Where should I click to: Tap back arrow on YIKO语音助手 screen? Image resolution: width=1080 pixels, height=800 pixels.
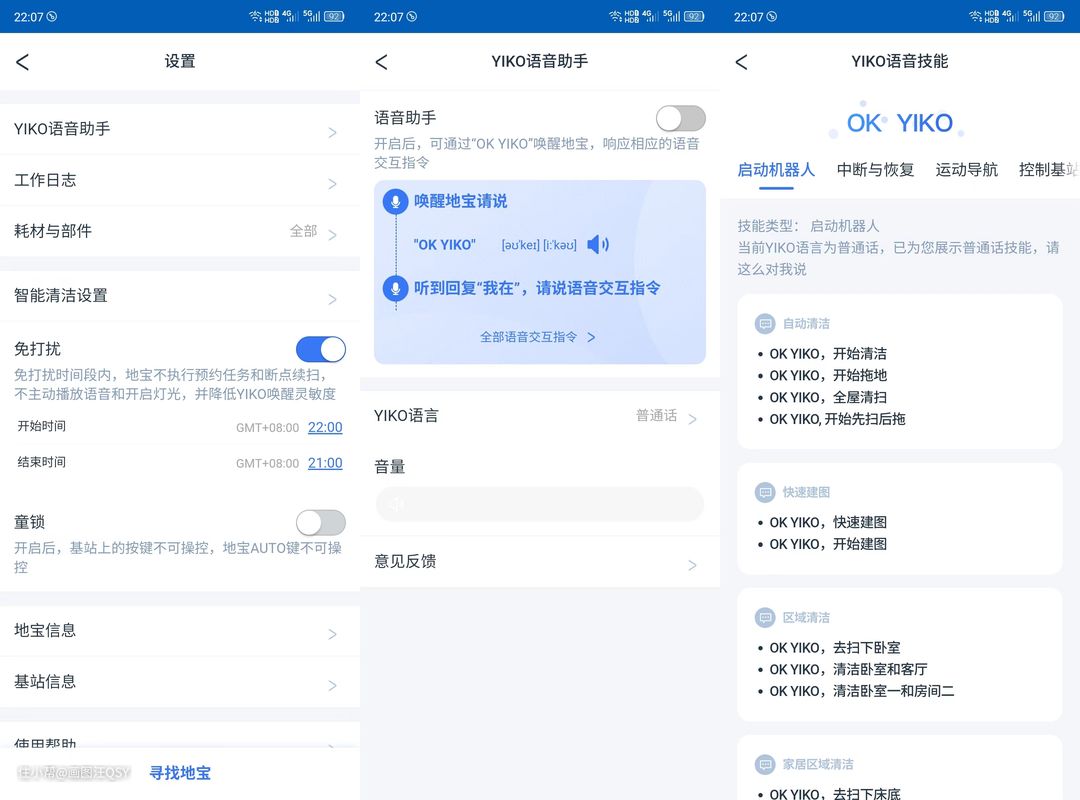381,62
